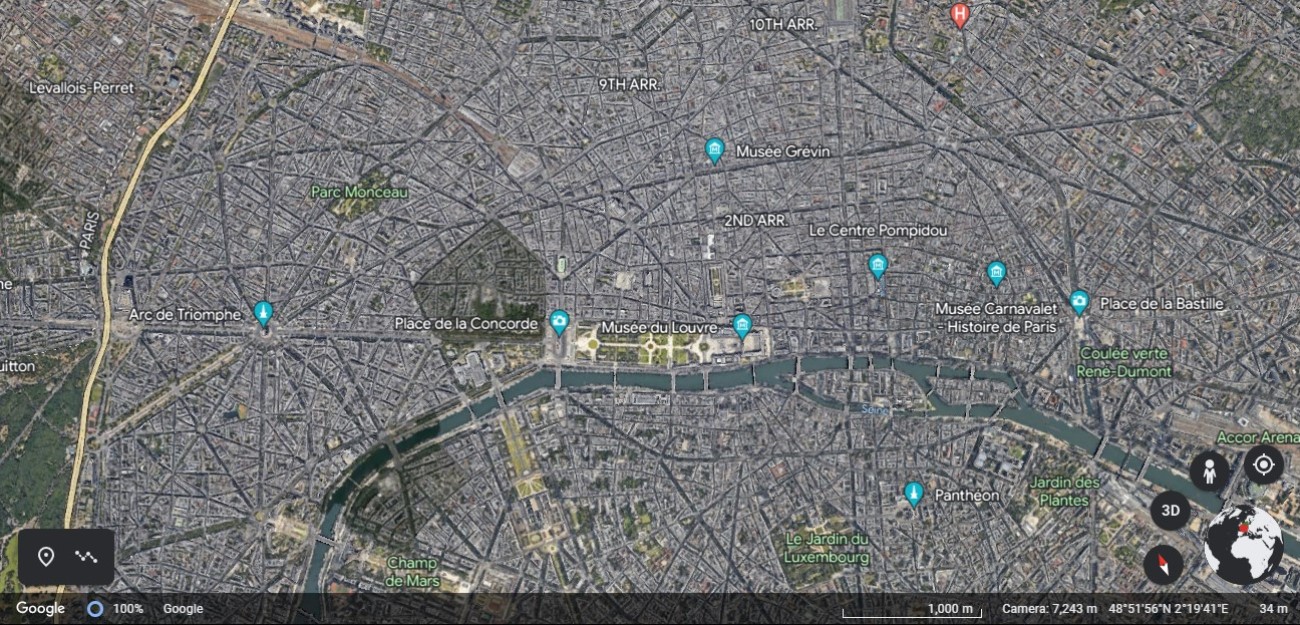Click the Place de la Bastille camera pin

pos(1079,301)
